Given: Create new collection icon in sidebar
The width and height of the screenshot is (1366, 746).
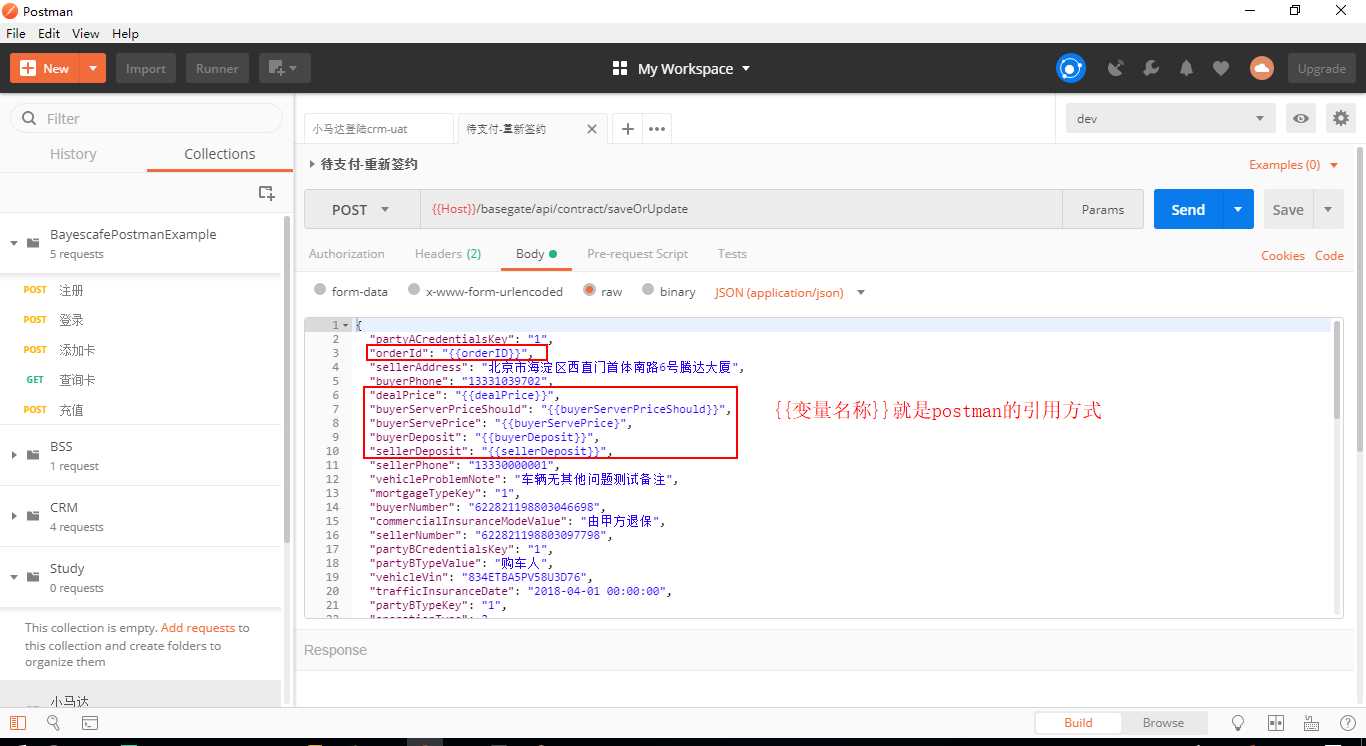Looking at the screenshot, I should coord(266,193).
